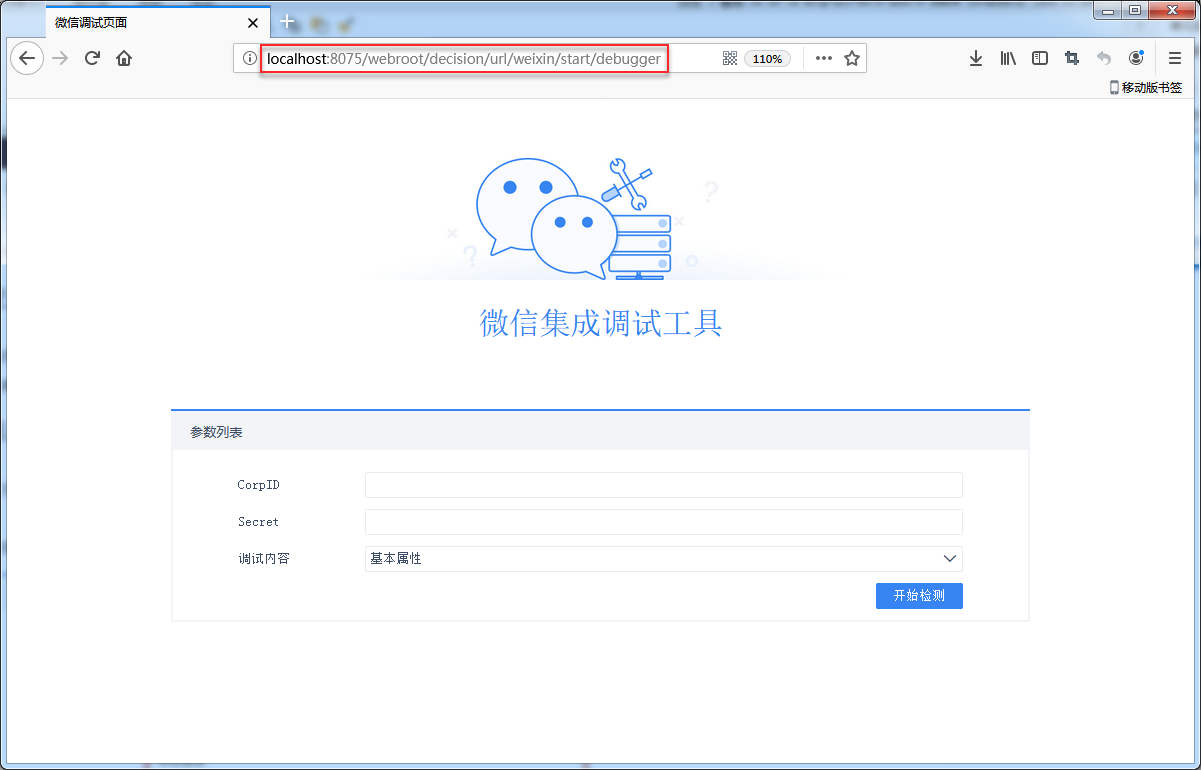Screen dimensions: 1201x770
Task: Toggle the browser sidebar
Action: click(1040, 59)
